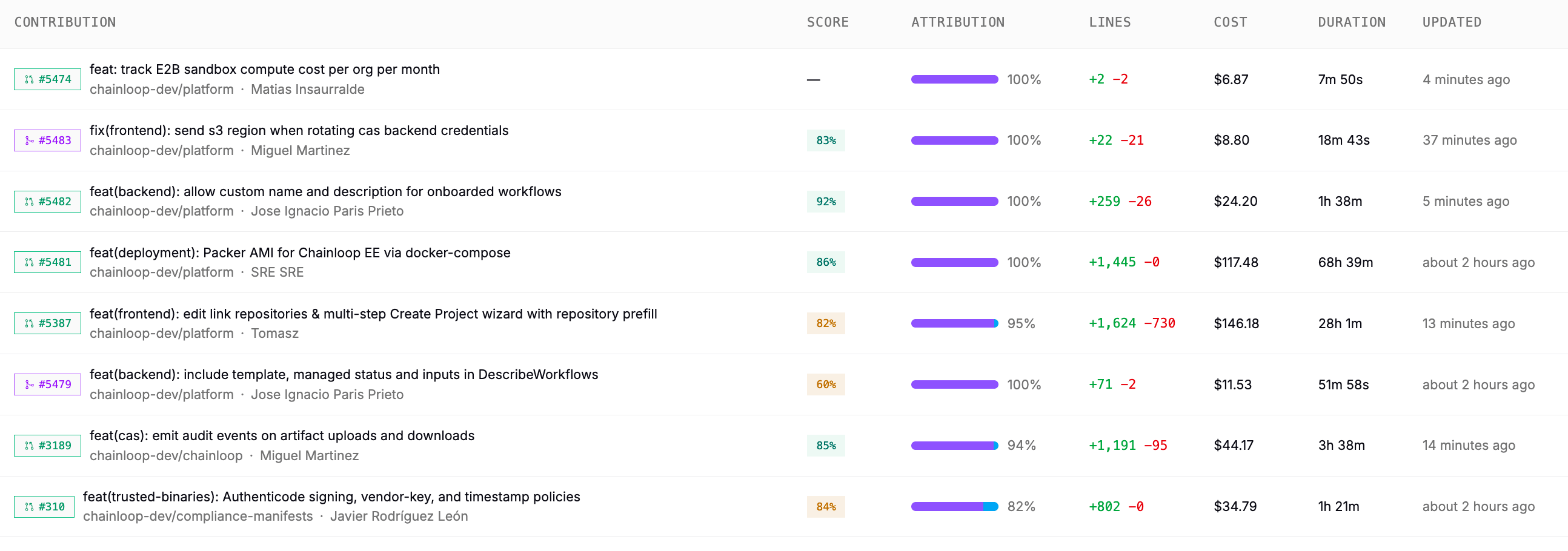Image resolution: width=1568 pixels, height=551 pixels.
Task: Sort by the UPDATED column header
Action: coord(1452,22)
